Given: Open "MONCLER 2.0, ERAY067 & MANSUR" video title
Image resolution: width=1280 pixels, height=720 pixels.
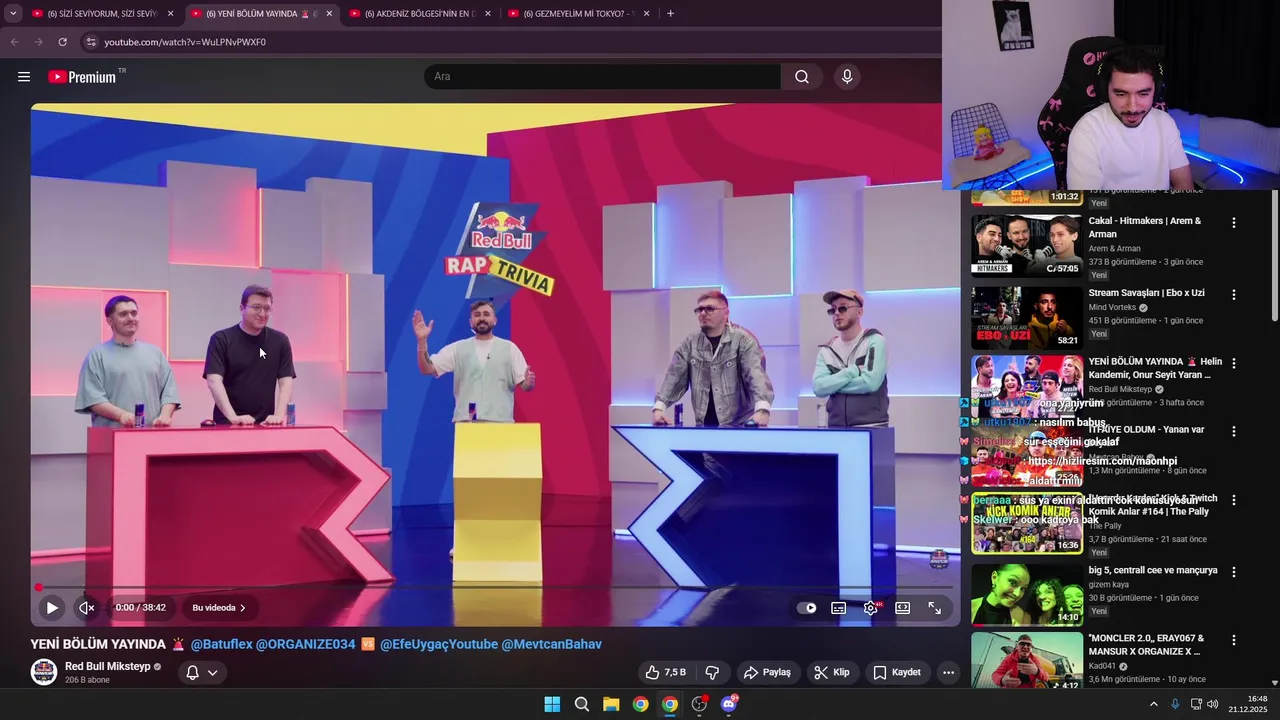Looking at the screenshot, I should (x=1146, y=645).
